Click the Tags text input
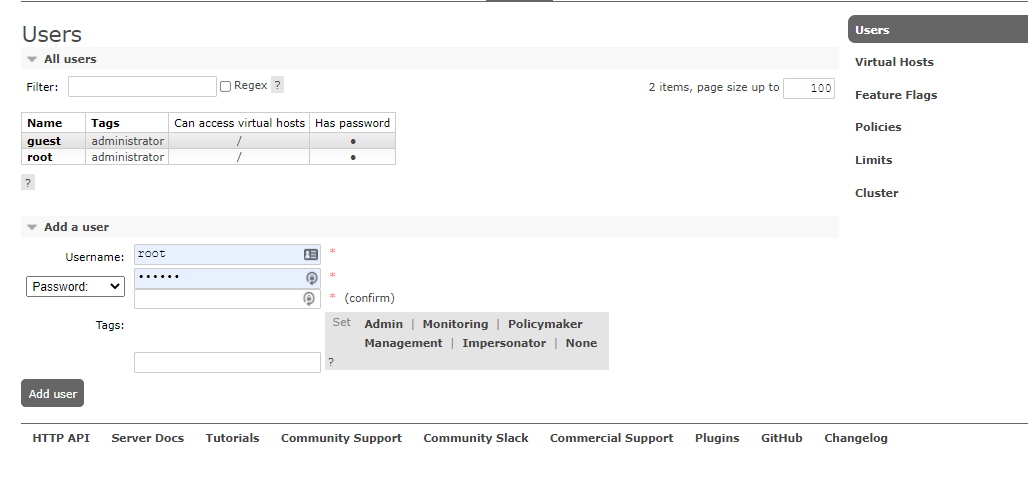This screenshot has width=1035, height=486. click(x=227, y=363)
